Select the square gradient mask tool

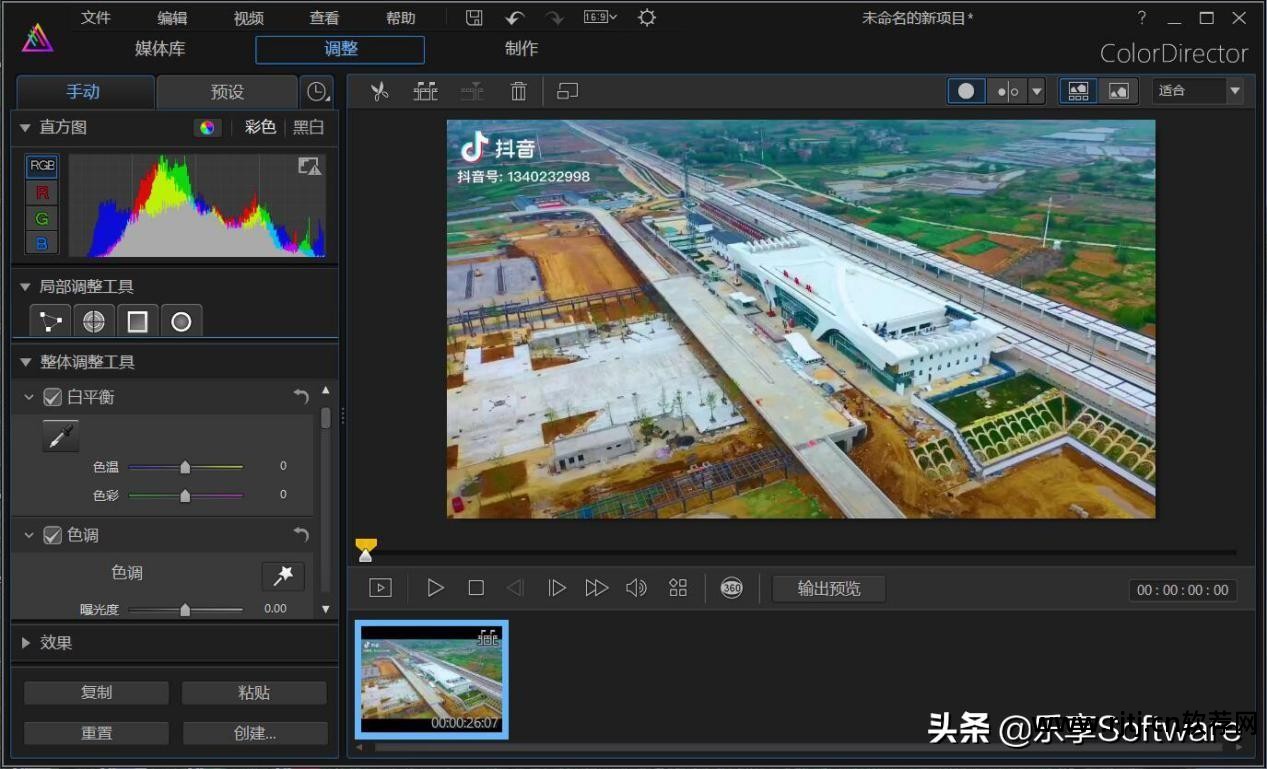point(138,321)
